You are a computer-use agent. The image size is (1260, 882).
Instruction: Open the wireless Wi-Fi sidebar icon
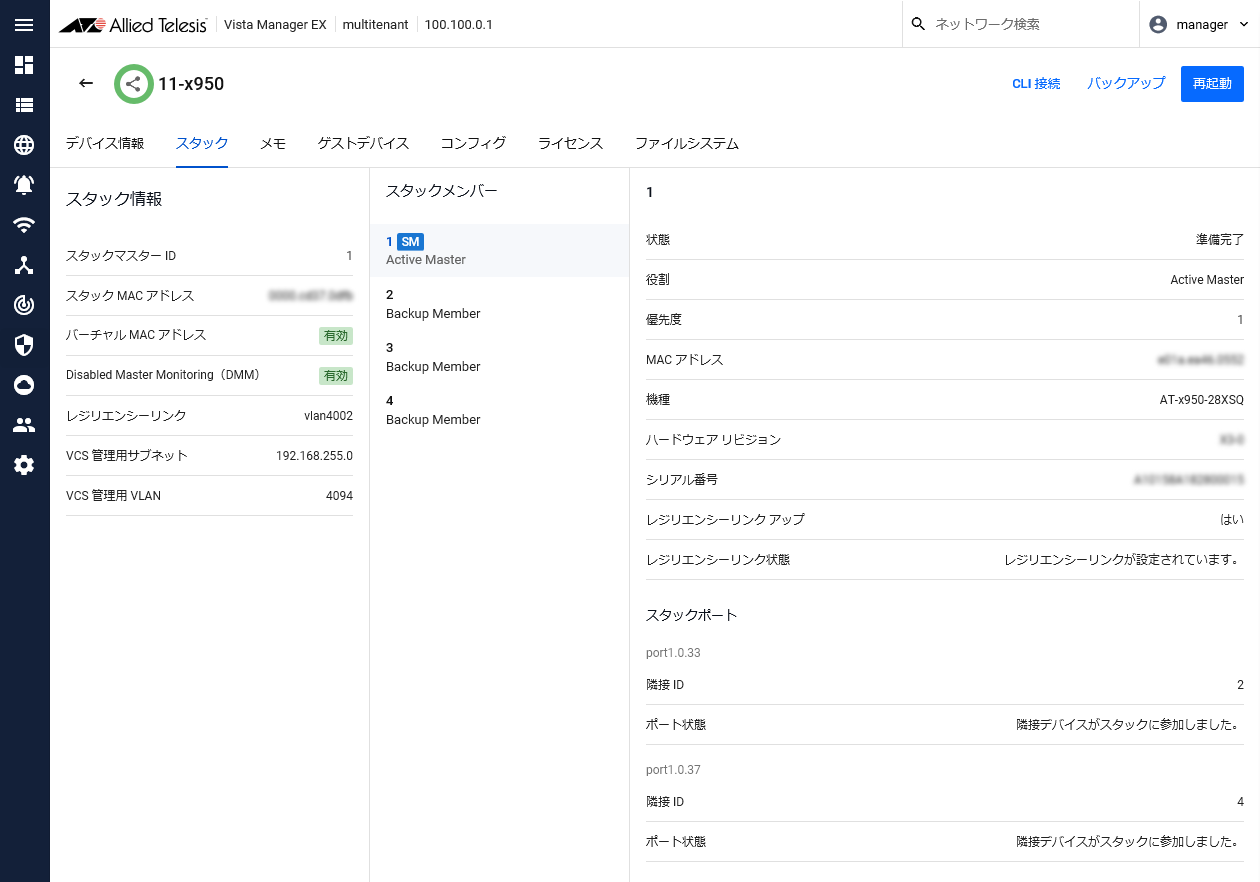24,225
